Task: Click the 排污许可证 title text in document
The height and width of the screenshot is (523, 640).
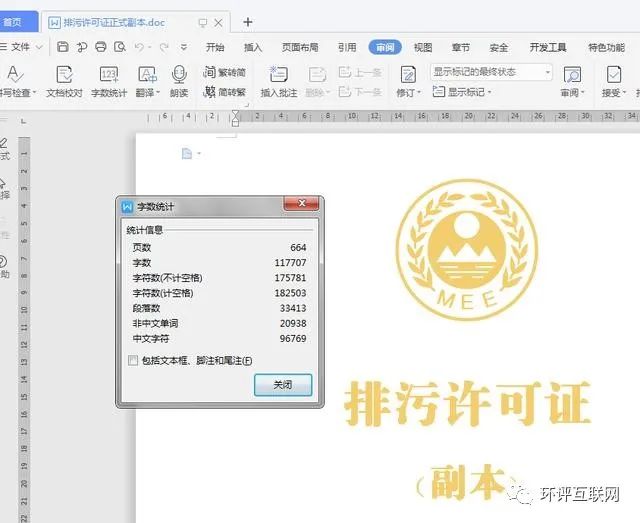Action: 468,404
